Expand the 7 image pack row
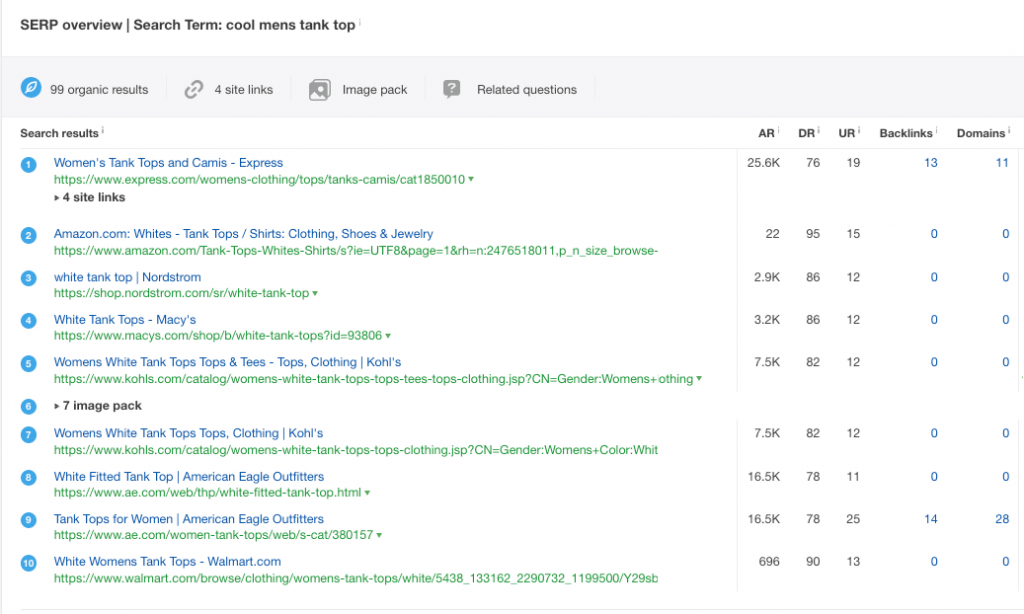This screenshot has height=614, width=1024. click(98, 406)
